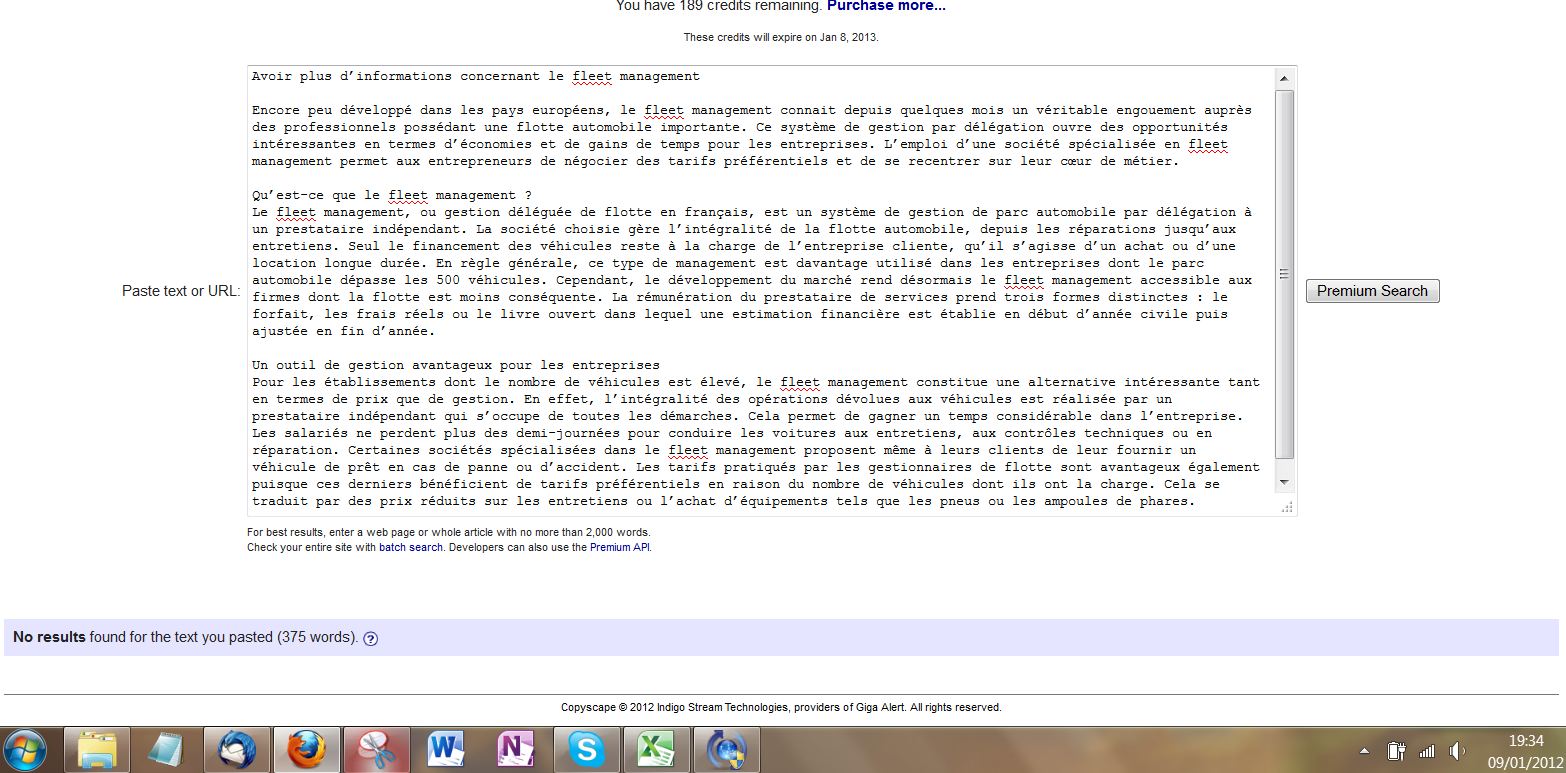Viewport: 1566px width, 773px height.
Task: Open OneNote from the taskbar
Action: click(x=516, y=749)
